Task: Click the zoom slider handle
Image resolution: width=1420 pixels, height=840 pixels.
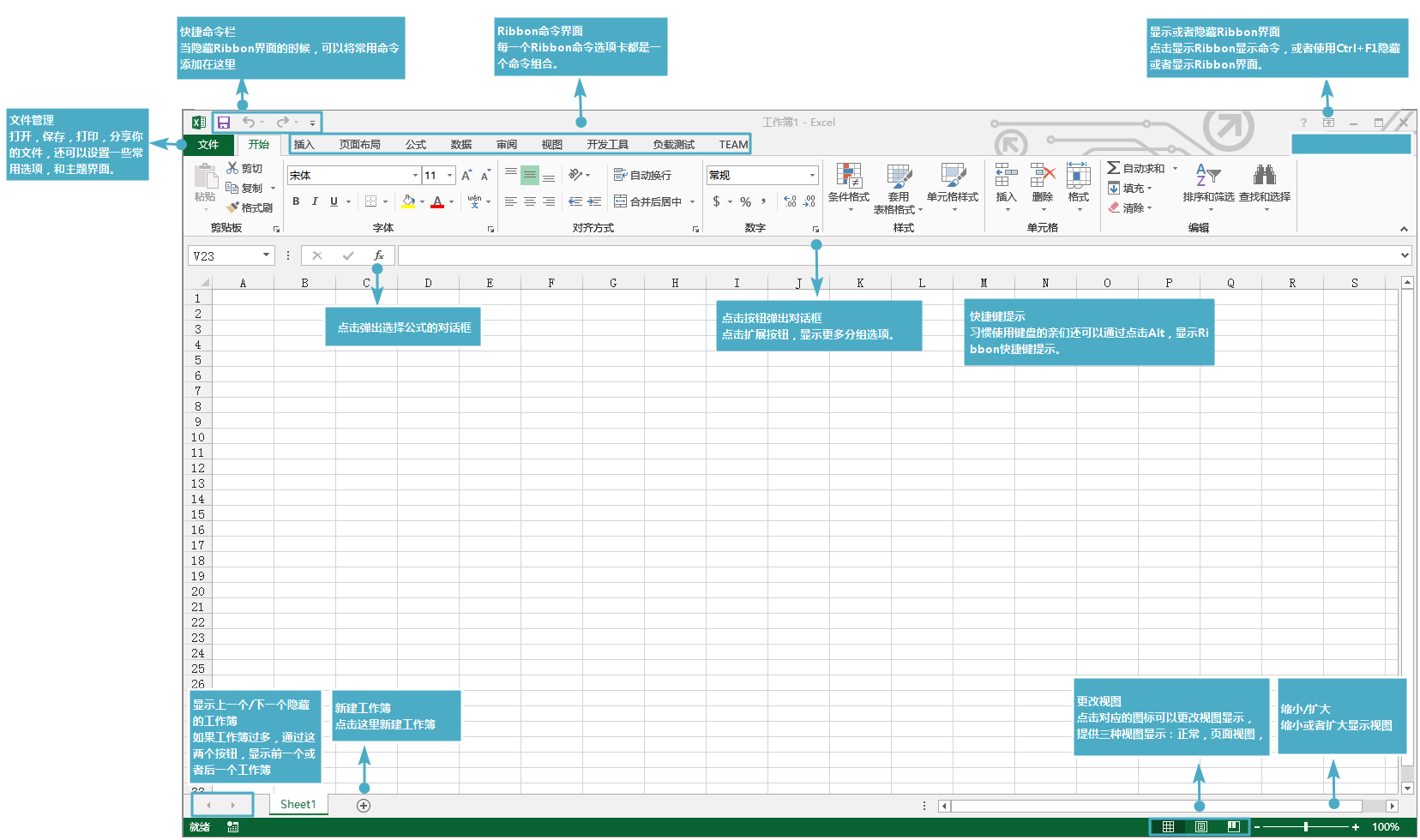Action: (x=1306, y=827)
